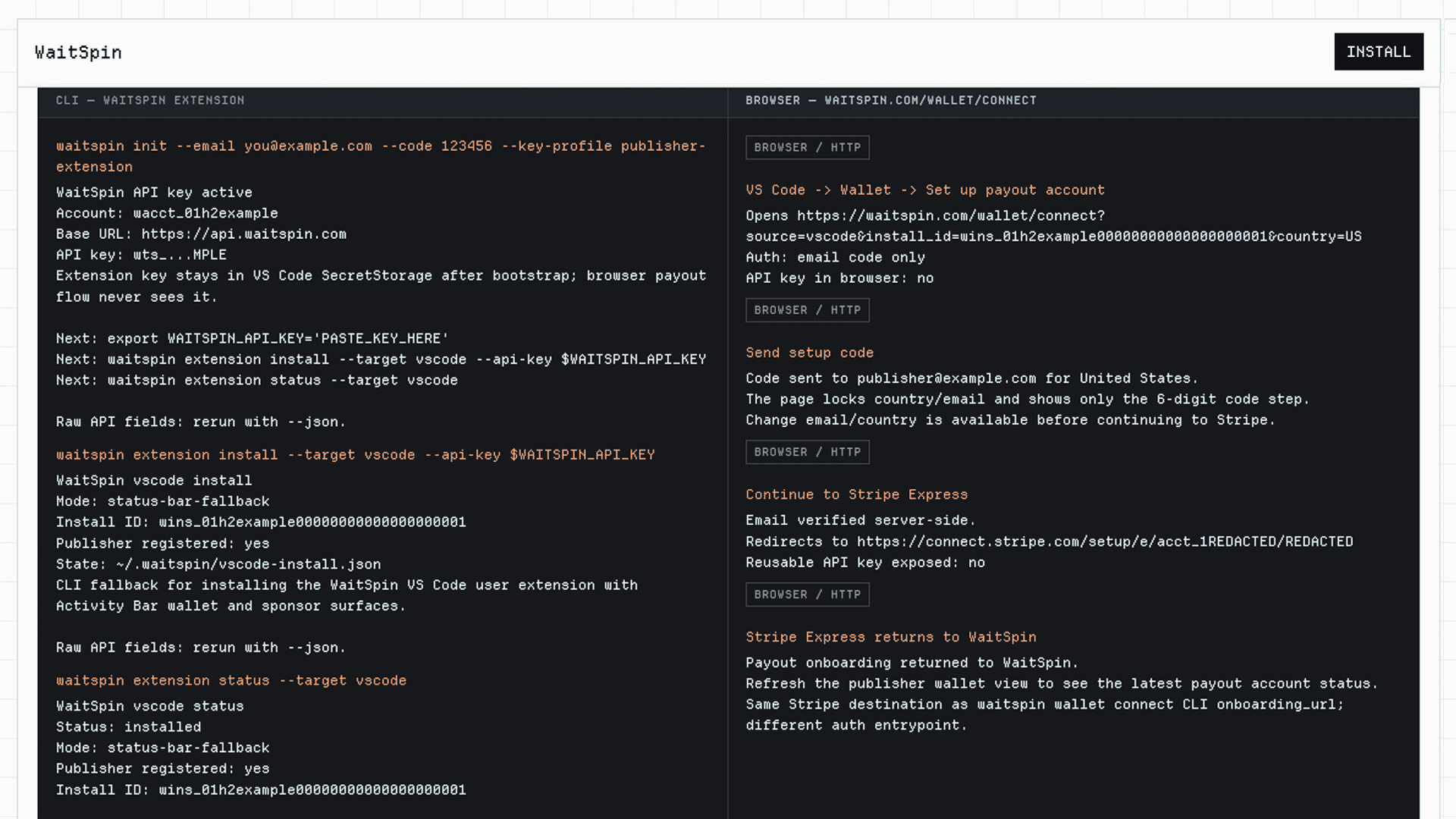This screenshot has height=819, width=1456.
Task: Click the "API key in browser: no" line
Action: [x=839, y=278]
